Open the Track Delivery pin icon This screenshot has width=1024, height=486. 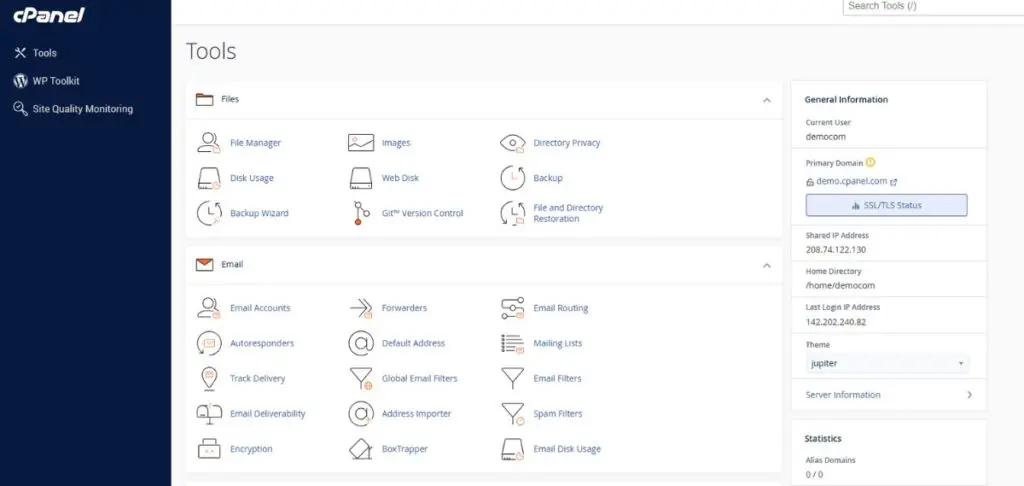click(209, 378)
